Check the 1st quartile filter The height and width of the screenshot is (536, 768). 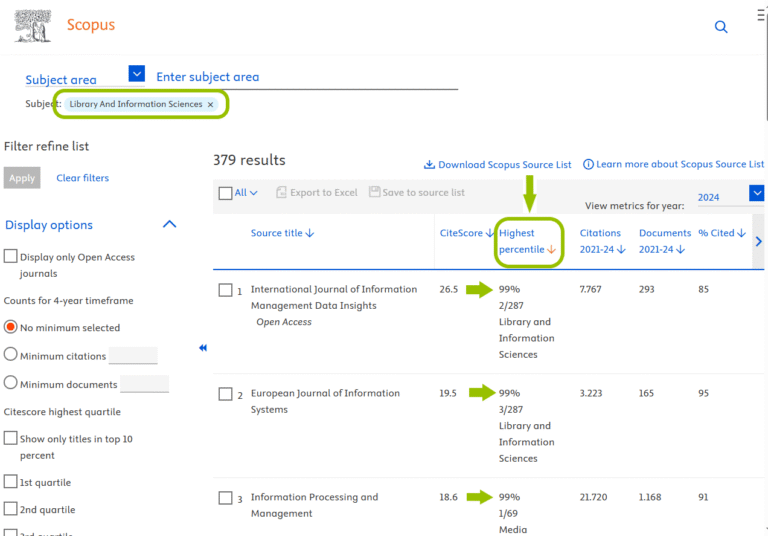(x=10, y=482)
